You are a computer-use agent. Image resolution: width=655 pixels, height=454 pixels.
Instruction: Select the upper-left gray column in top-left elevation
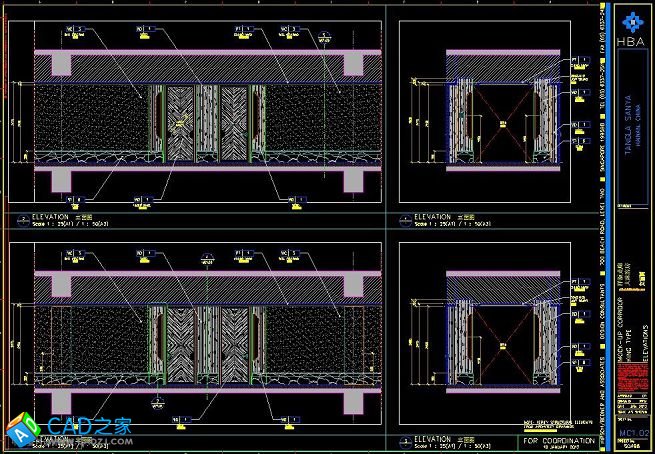61,63
